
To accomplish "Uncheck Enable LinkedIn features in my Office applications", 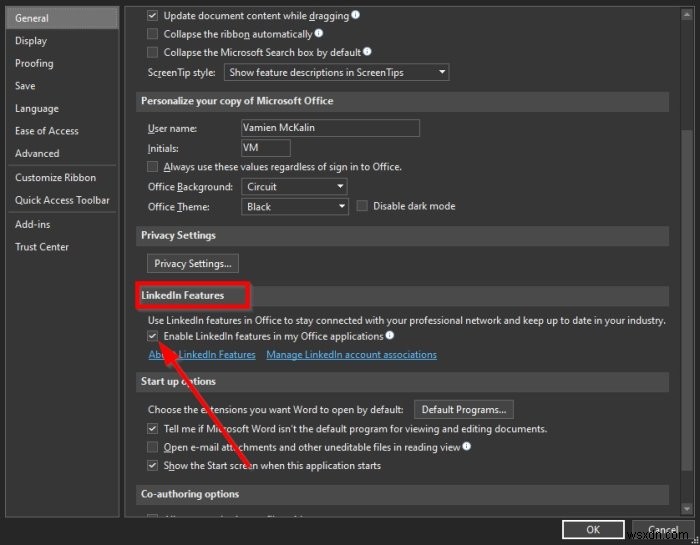I will pos(153,336).
